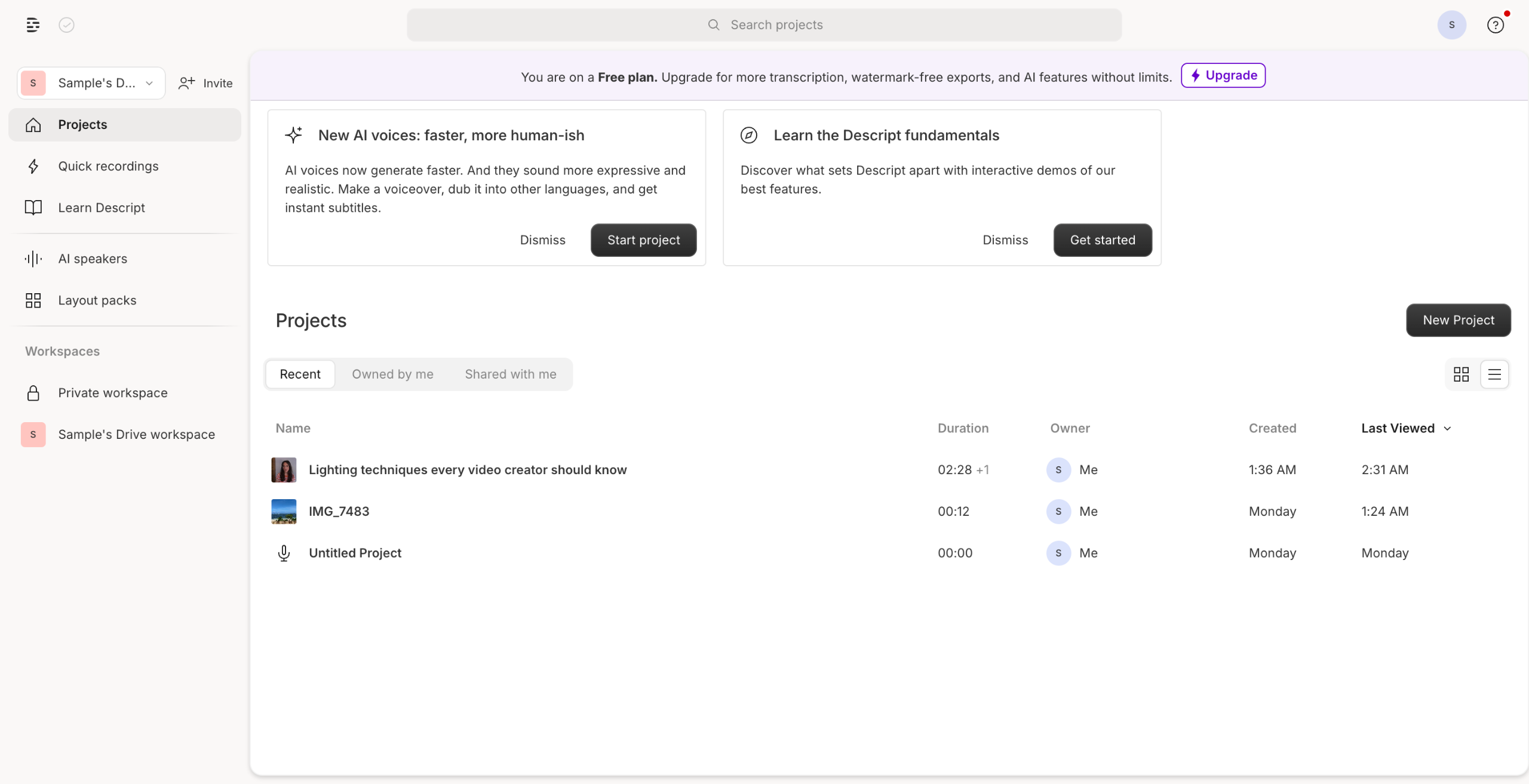Screen dimensions: 1529x784
Task: Open the help question mark icon
Action: pyautogui.click(x=1495, y=25)
